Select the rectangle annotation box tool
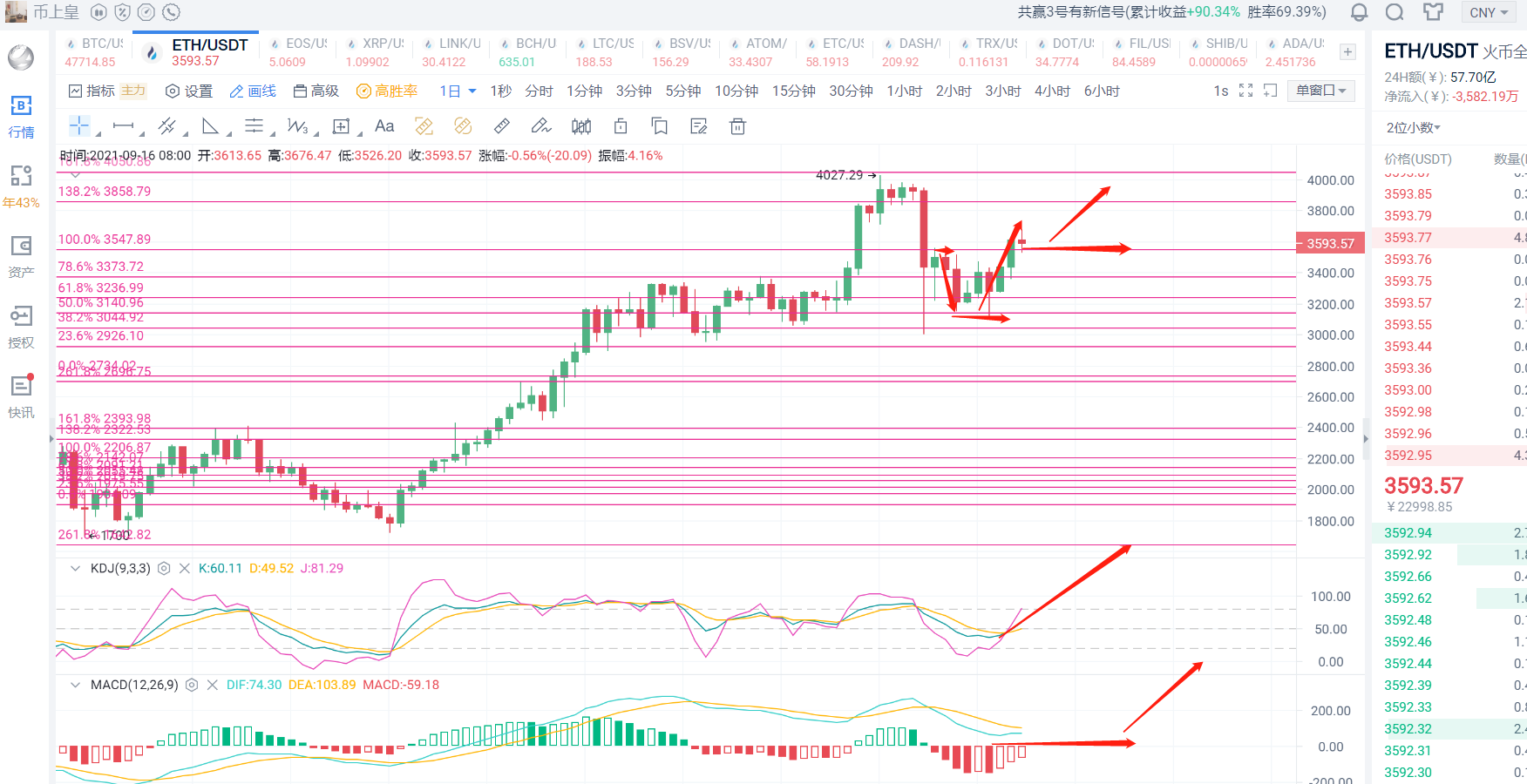The image size is (1527, 784). [x=342, y=127]
